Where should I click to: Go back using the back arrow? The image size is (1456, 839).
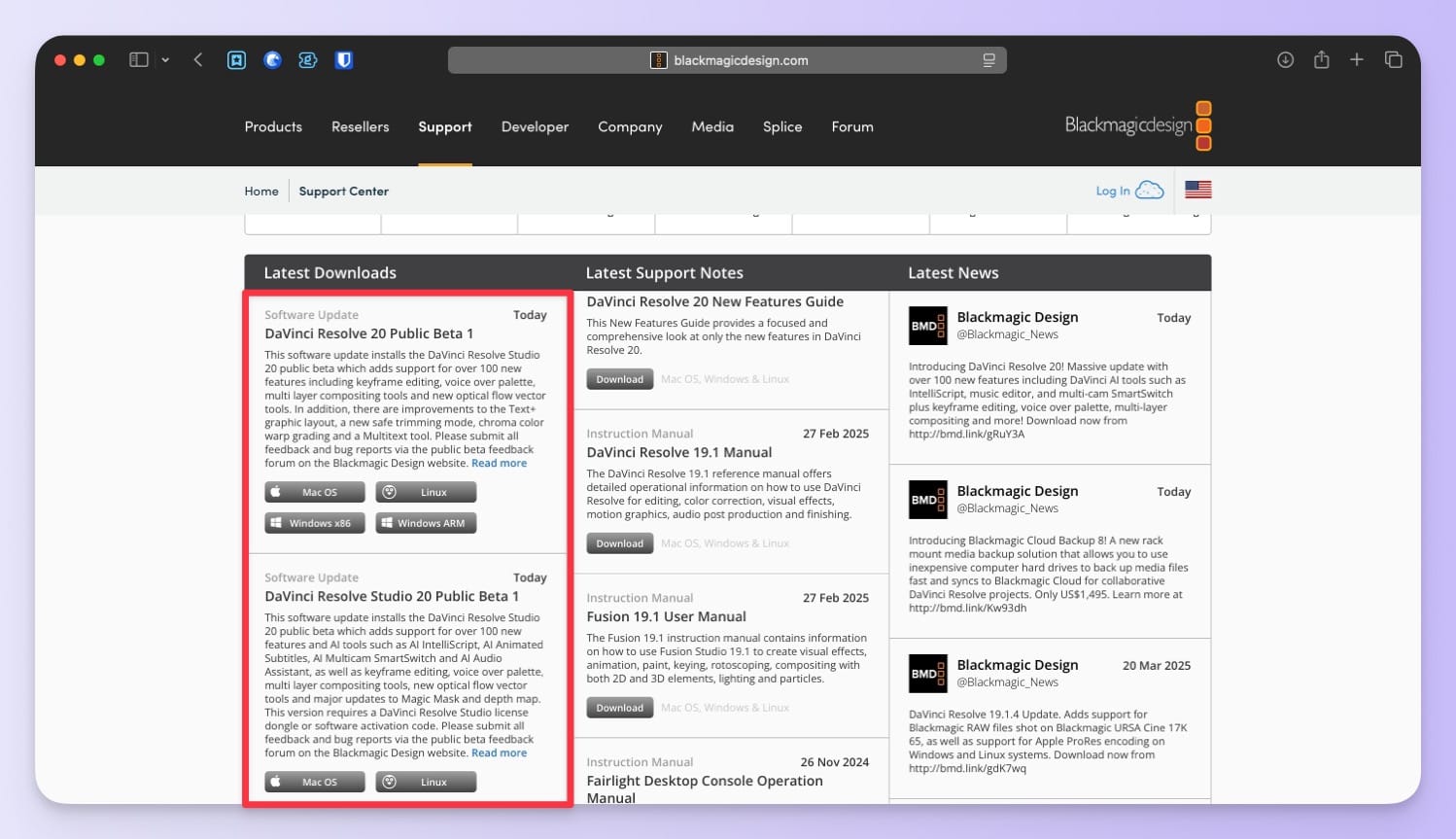tap(198, 60)
